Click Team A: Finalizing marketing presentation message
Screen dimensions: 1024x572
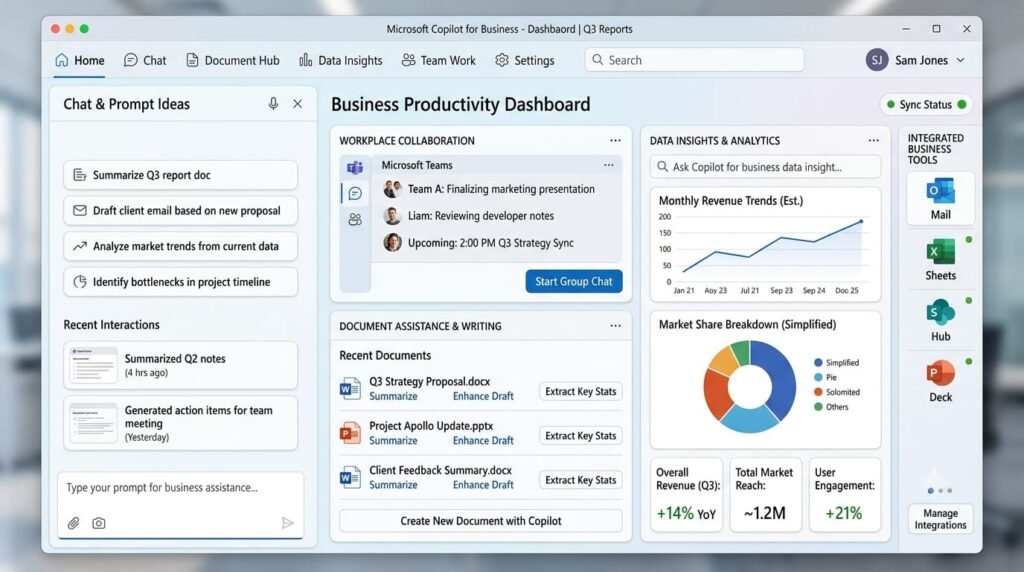click(501, 189)
